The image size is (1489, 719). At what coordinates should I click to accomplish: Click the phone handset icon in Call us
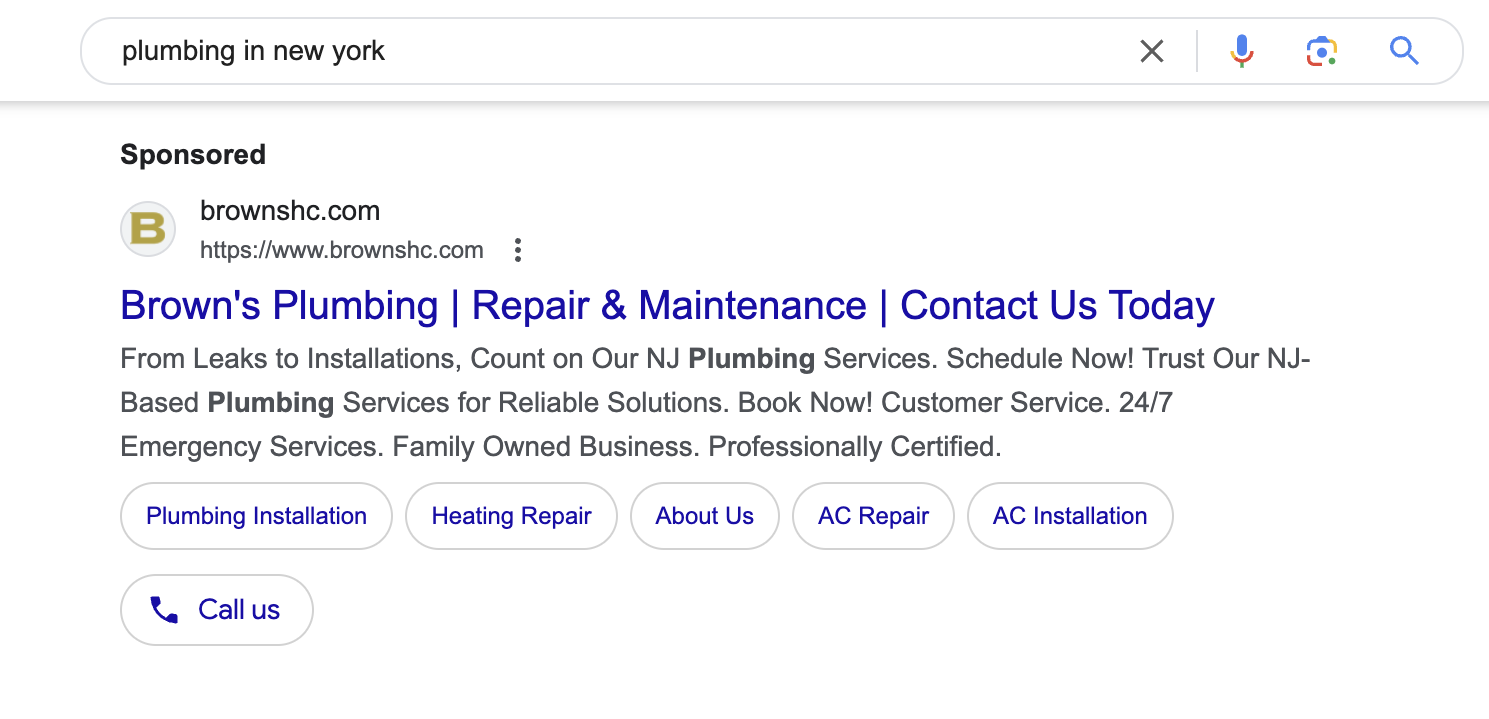164,610
